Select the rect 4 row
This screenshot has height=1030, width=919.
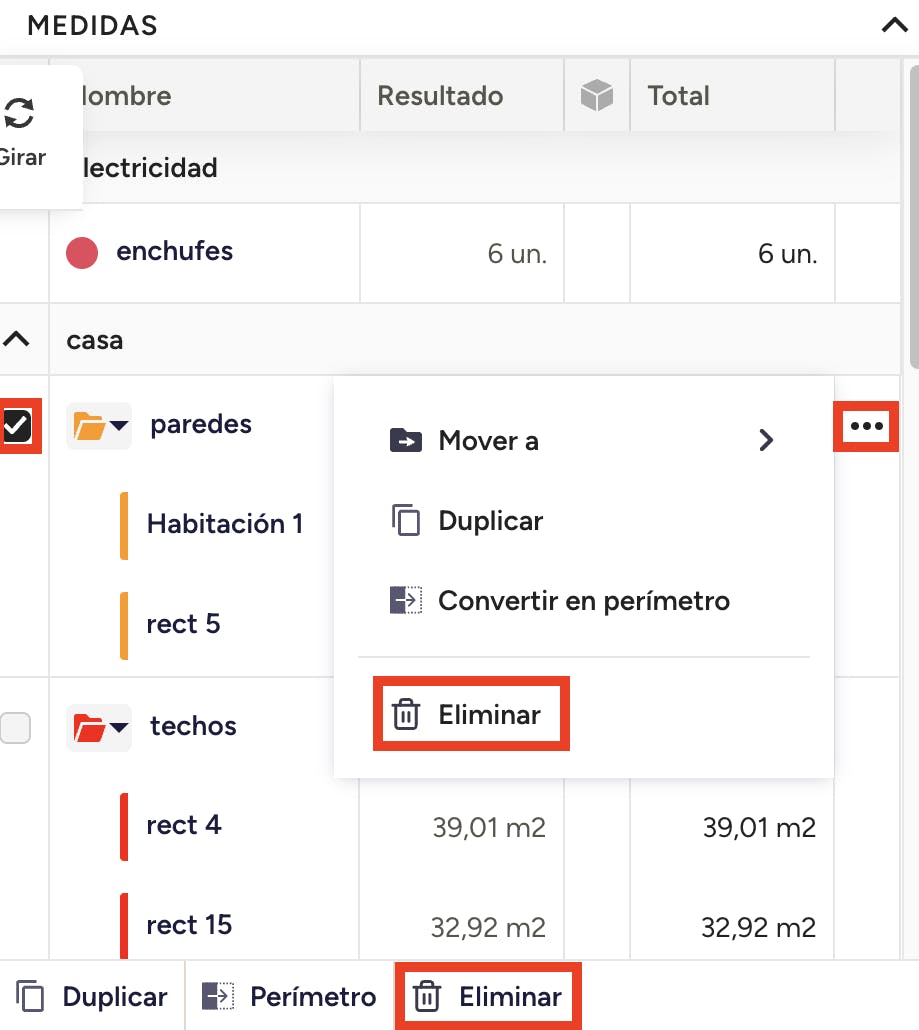(183, 825)
